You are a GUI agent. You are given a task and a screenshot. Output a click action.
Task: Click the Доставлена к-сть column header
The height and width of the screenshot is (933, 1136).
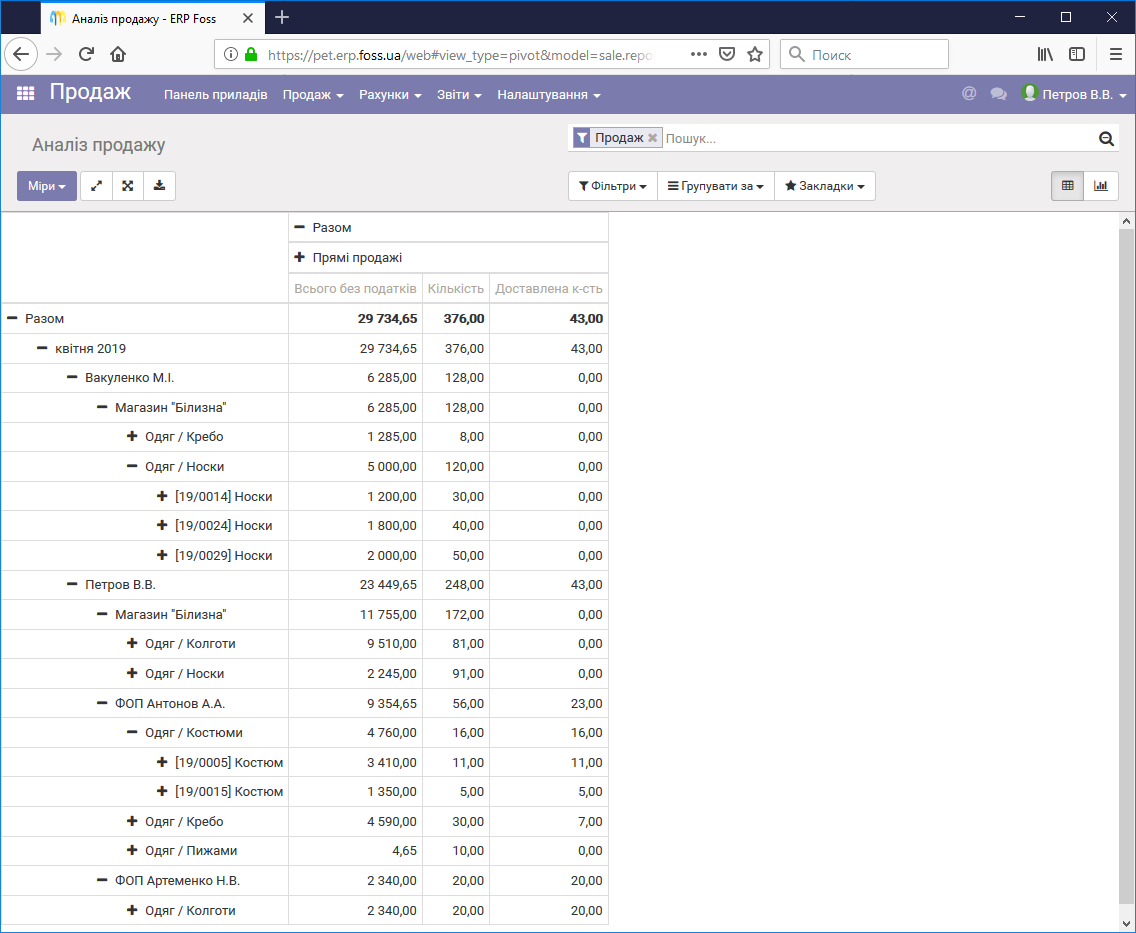548,288
